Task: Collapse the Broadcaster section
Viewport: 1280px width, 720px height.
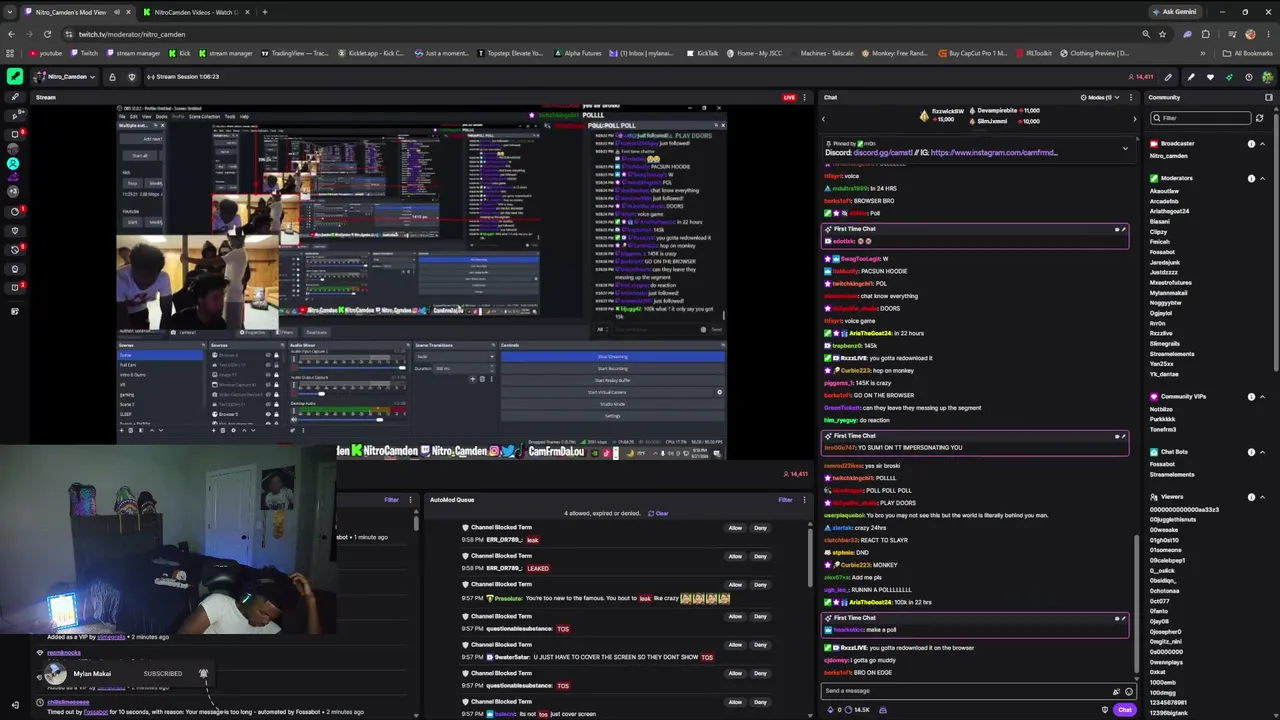Action: tap(1262, 144)
